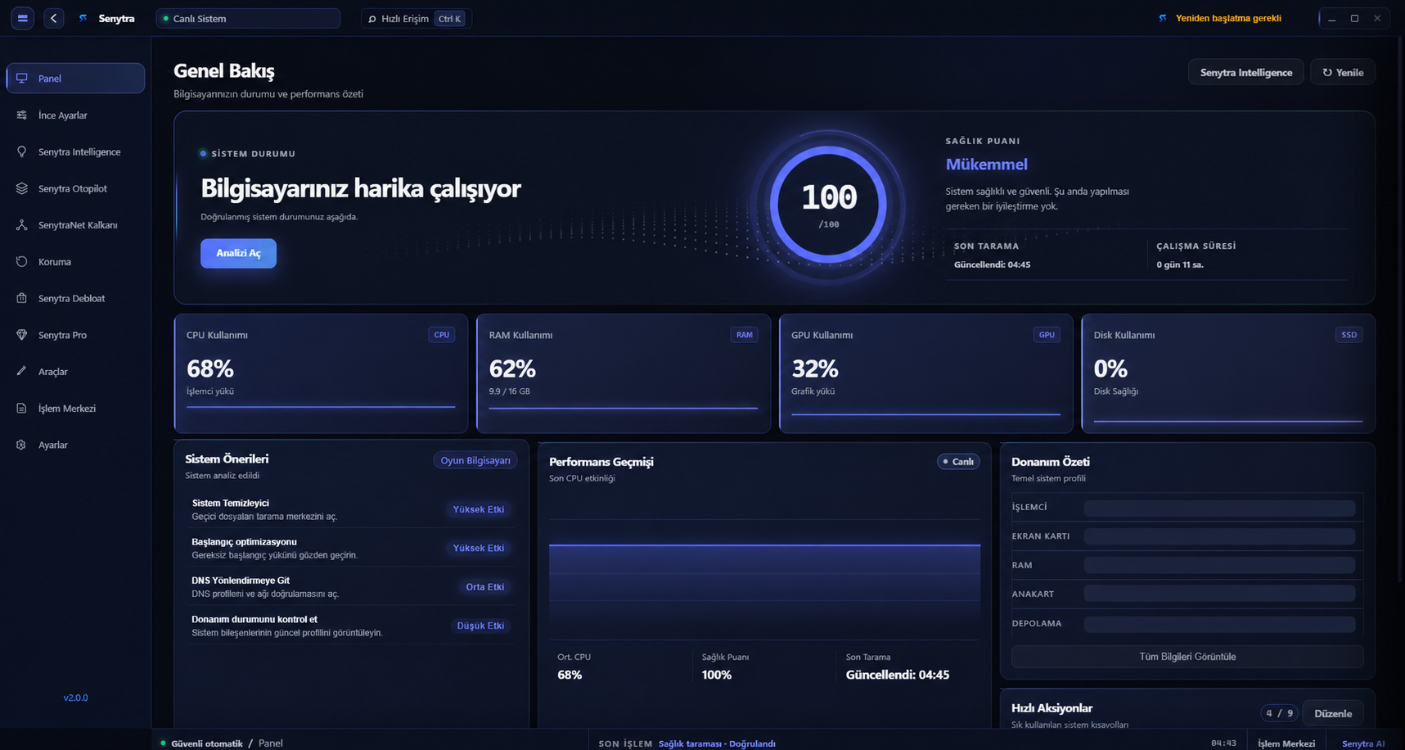Image resolution: width=1405 pixels, height=750 pixels.
Task: Click the restart-required Senytra icon in title bar
Action: point(1162,18)
